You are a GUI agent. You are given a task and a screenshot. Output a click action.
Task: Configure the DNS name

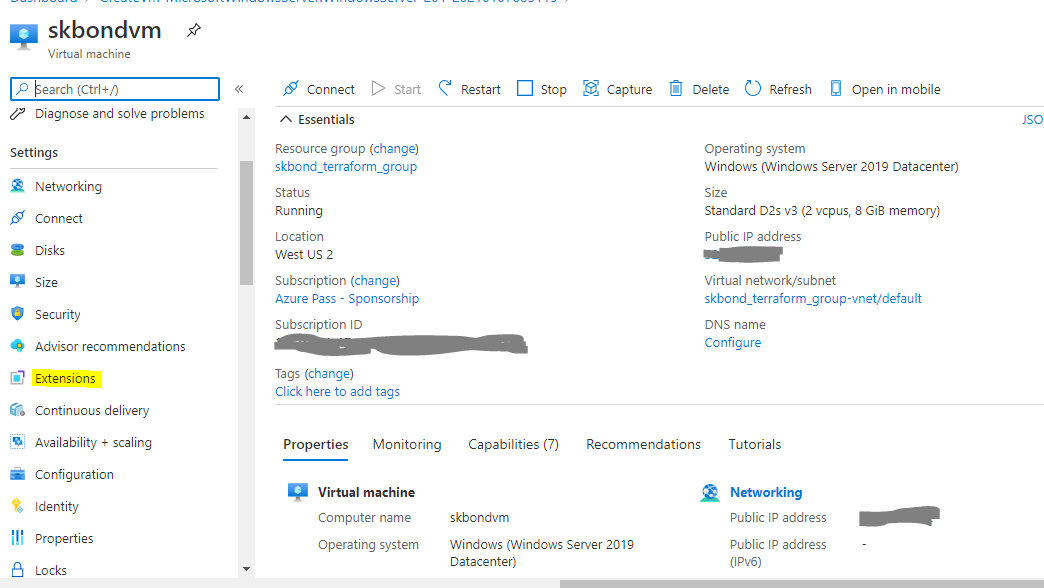point(733,342)
